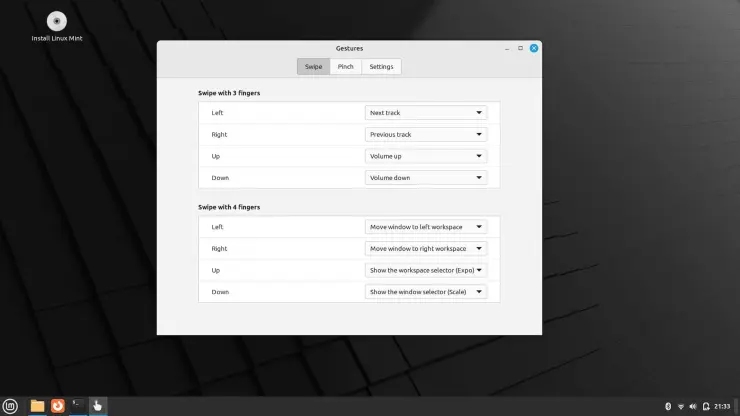Open the Show the window selector (Scale) dropdown
This screenshot has height=416, width=740.
pos(426,292)
